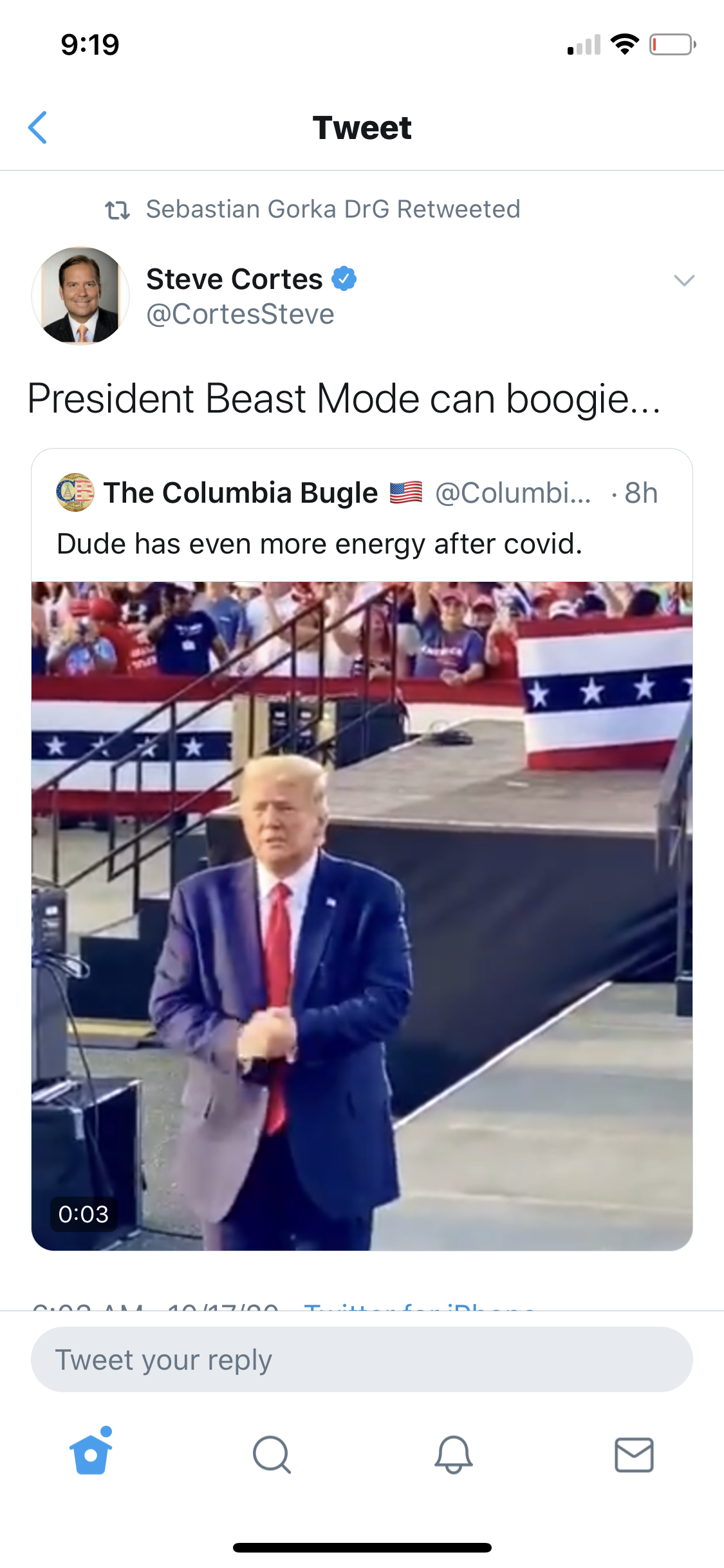Tap the 0:03 video duration badge
This screenshot has width=724, height=1568.
point(84,1214)
